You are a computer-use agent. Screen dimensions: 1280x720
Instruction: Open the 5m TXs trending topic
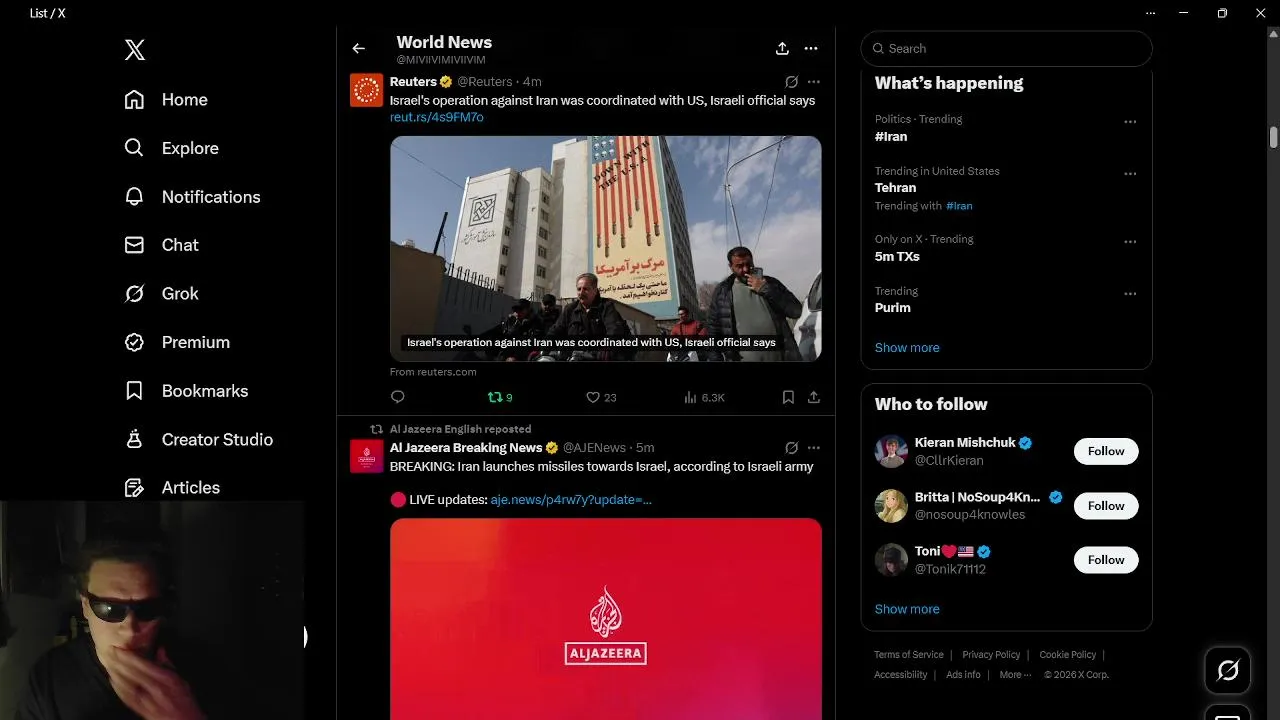pyautogui.click(x=897, y=257)
